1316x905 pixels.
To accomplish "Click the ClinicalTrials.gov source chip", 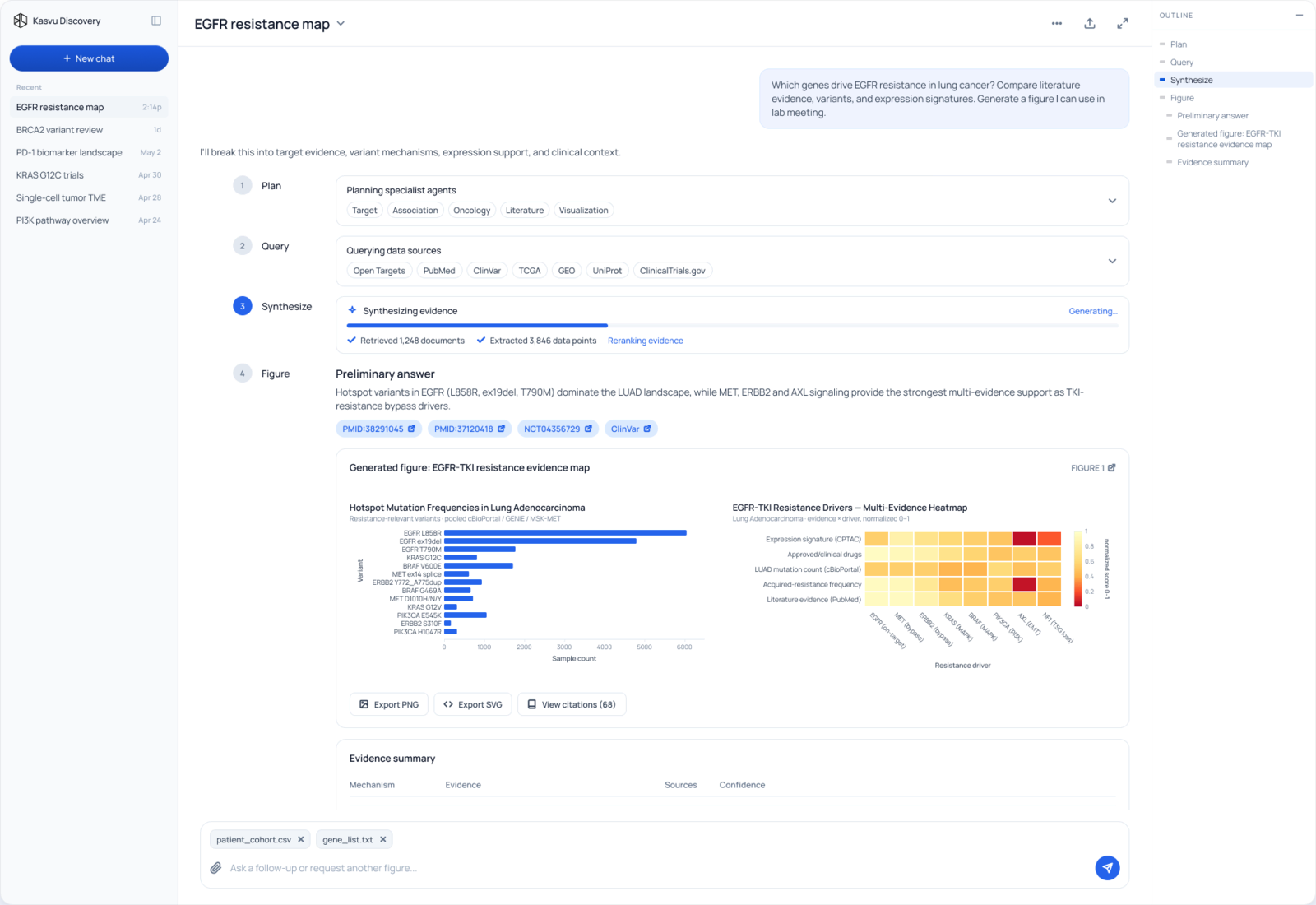I will point(672,271).
